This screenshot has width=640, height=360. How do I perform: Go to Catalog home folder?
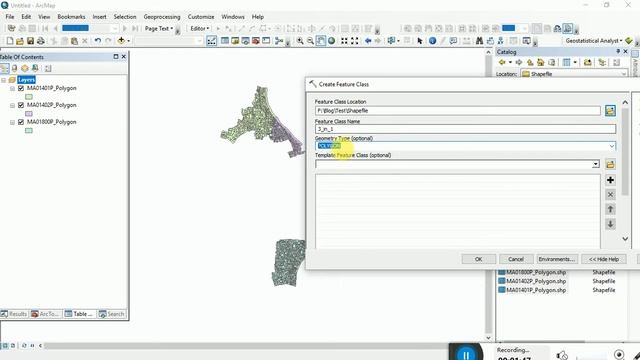coord(540,62)
